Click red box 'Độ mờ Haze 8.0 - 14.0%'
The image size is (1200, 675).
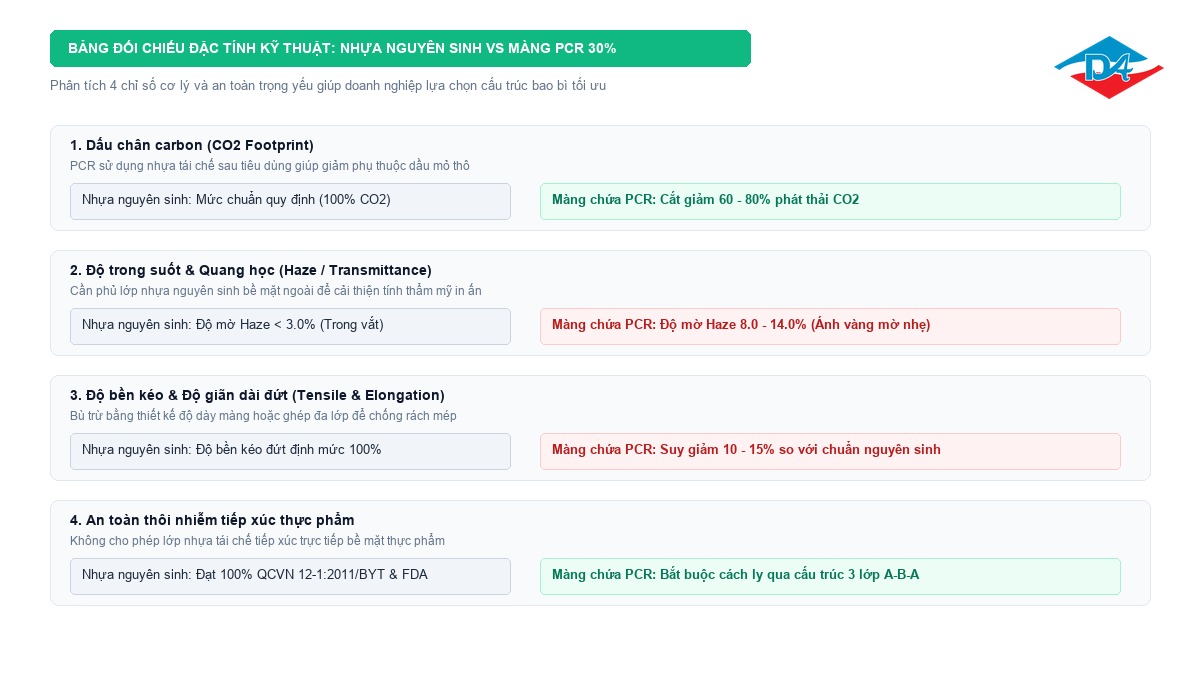pos(830,326)
